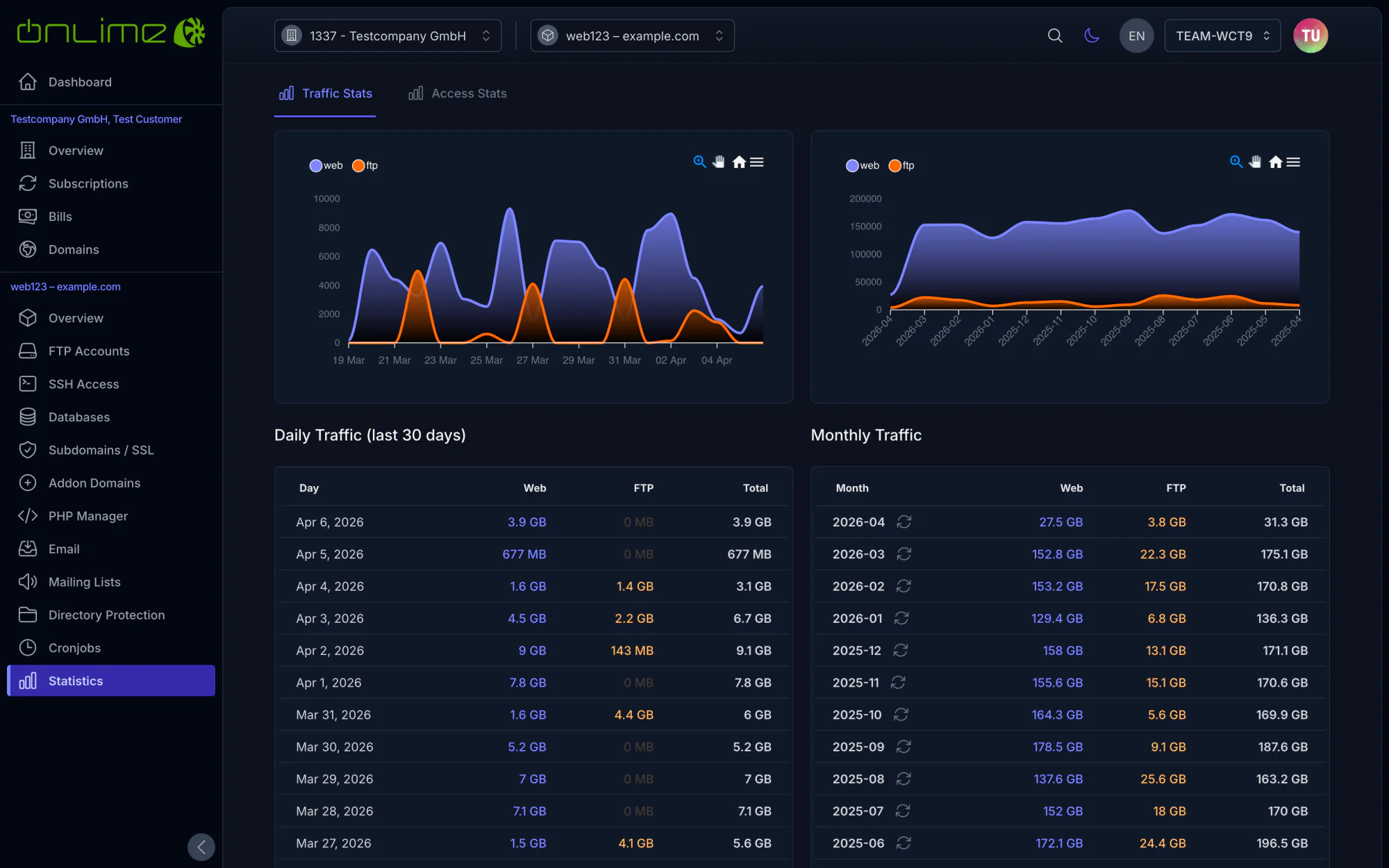The image size is (1389, 868).
Task: Open the TEAM-WCT9 team dropdown
Action: click(x=1222, y=35)
